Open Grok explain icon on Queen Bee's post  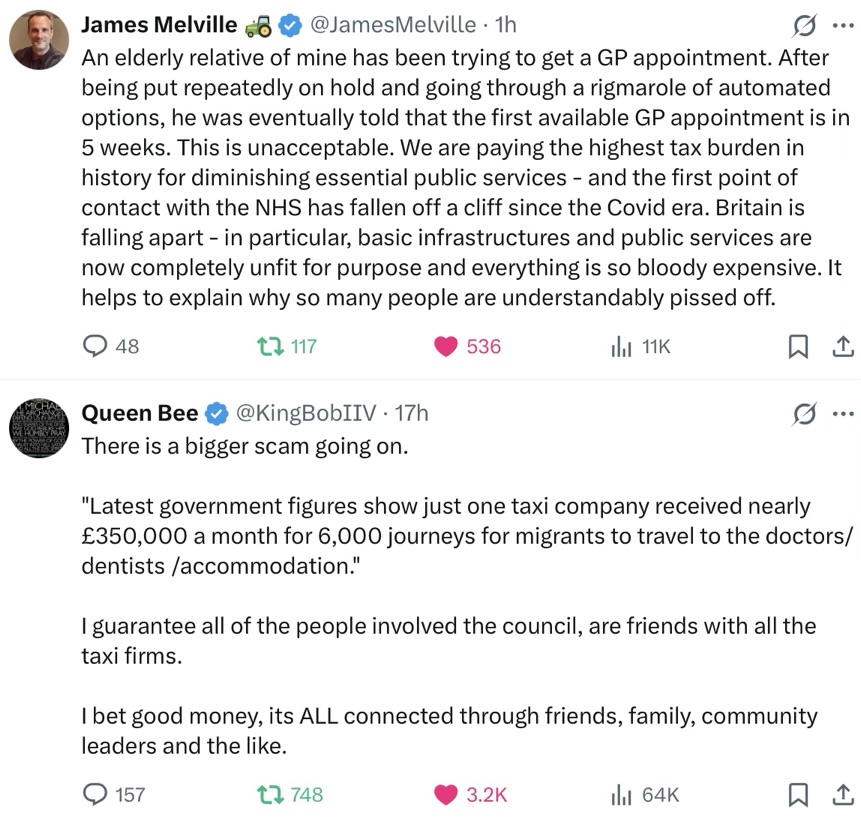pos(804,414)
